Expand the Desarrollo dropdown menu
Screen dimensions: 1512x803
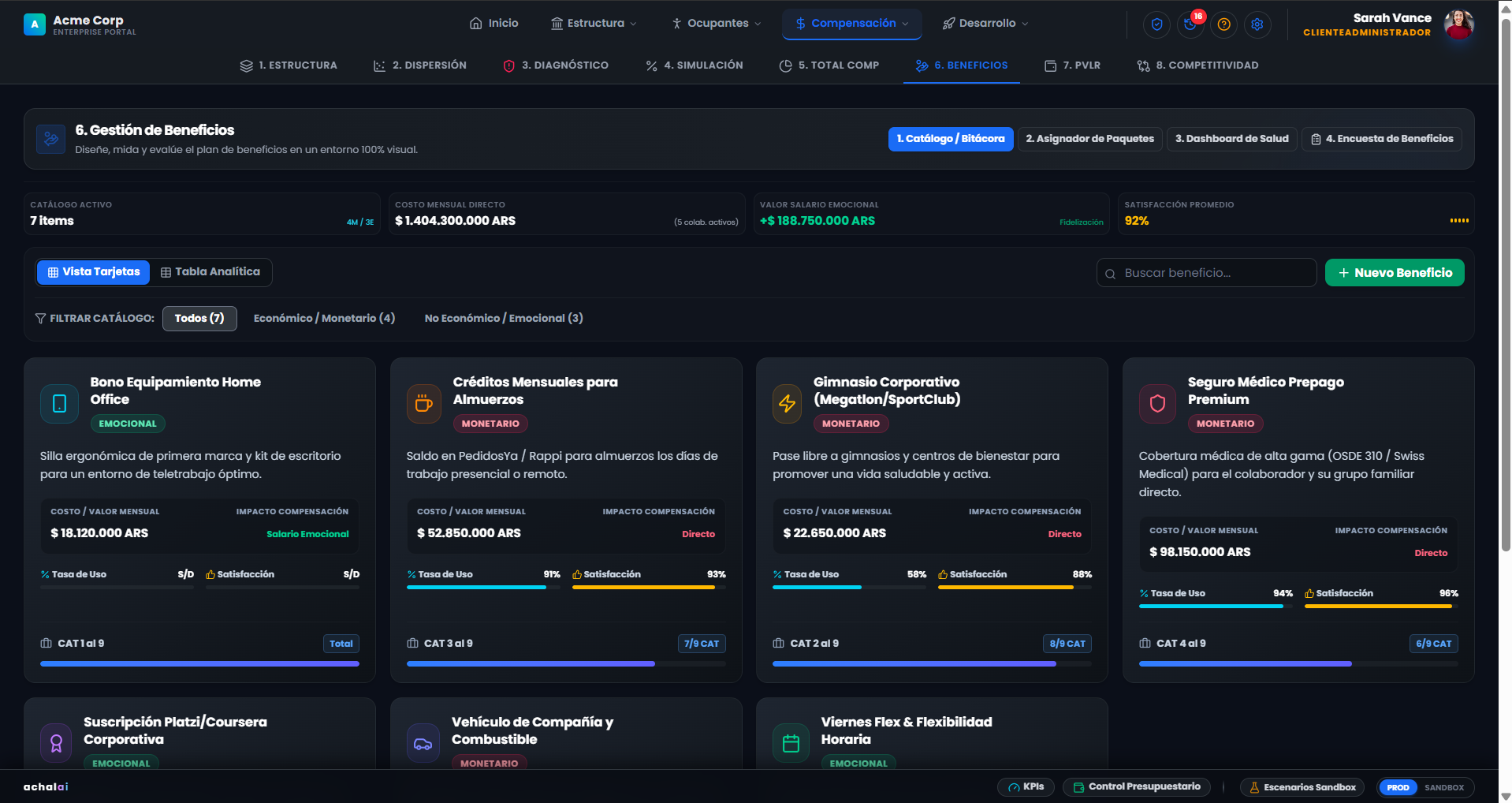(985, 24)
